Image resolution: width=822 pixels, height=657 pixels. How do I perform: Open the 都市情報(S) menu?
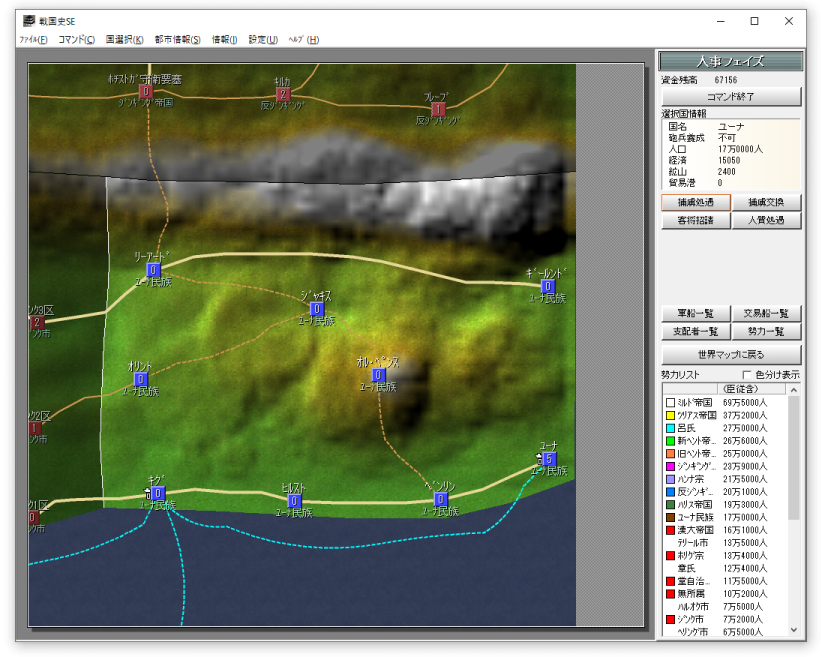point(178,39)
